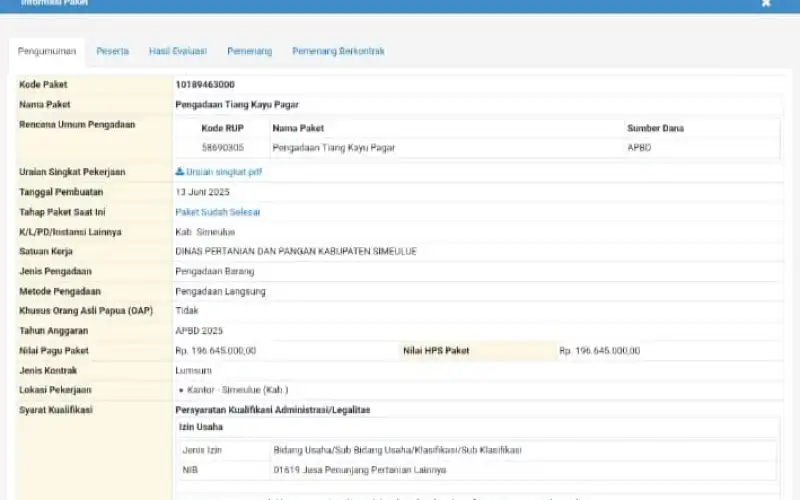Click the Rencana Umum Pengadaan label
Viewport: 800px width, 500px height.
77,124
